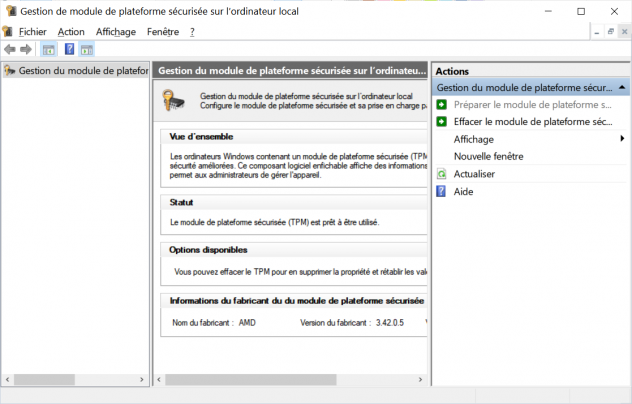This screenshot has width=632, height=404.
Task: Click the blue Help icon in the toolbar
Action: [70, 49]
